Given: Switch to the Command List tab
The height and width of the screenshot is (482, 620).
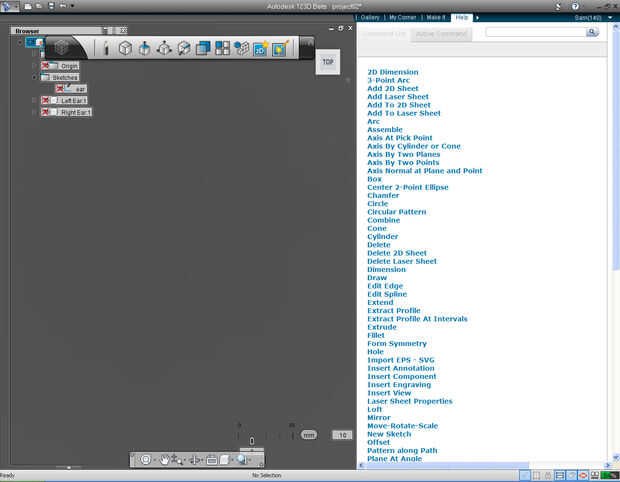Looking at the screenshot, I should click(x=384, y=34).
